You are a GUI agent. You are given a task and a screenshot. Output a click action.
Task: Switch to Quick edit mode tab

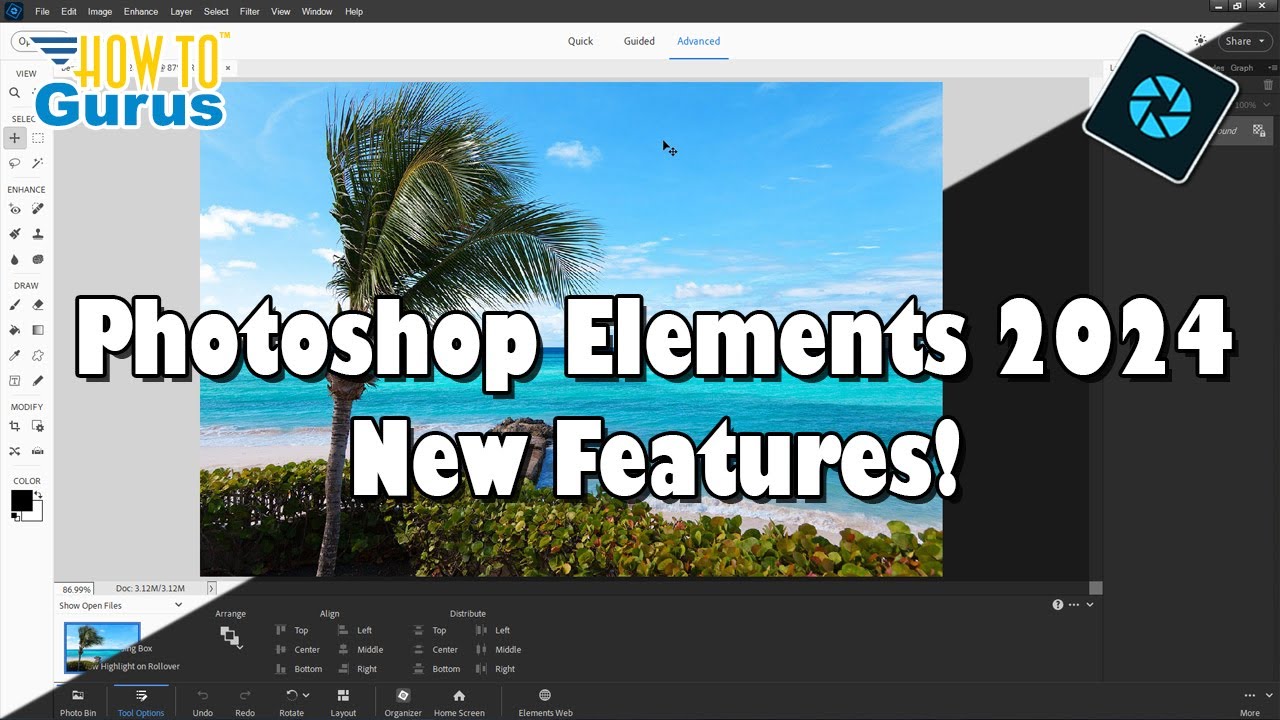point(580,41)
